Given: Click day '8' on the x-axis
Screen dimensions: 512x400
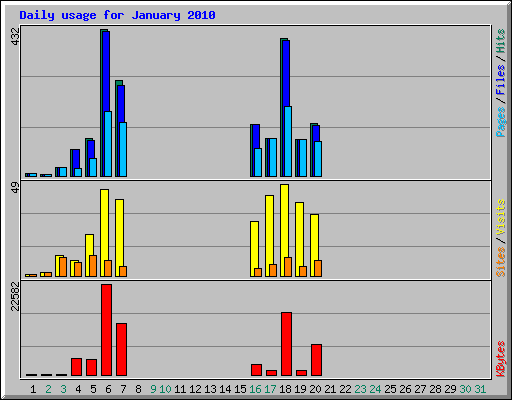Looking at the screenshot, I should [138, 389].
